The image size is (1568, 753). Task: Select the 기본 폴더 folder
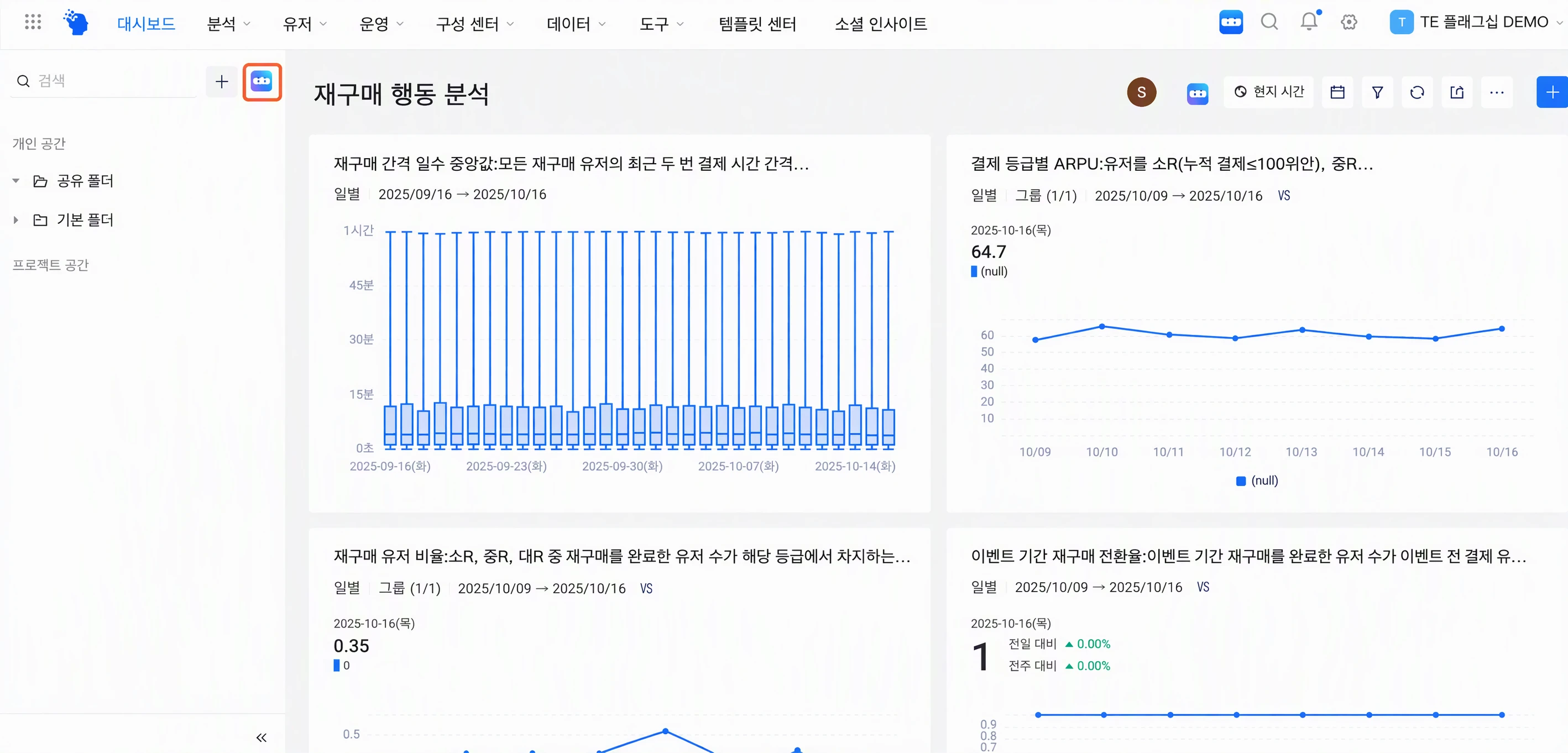pyautogui.click(x=85, y=219)
